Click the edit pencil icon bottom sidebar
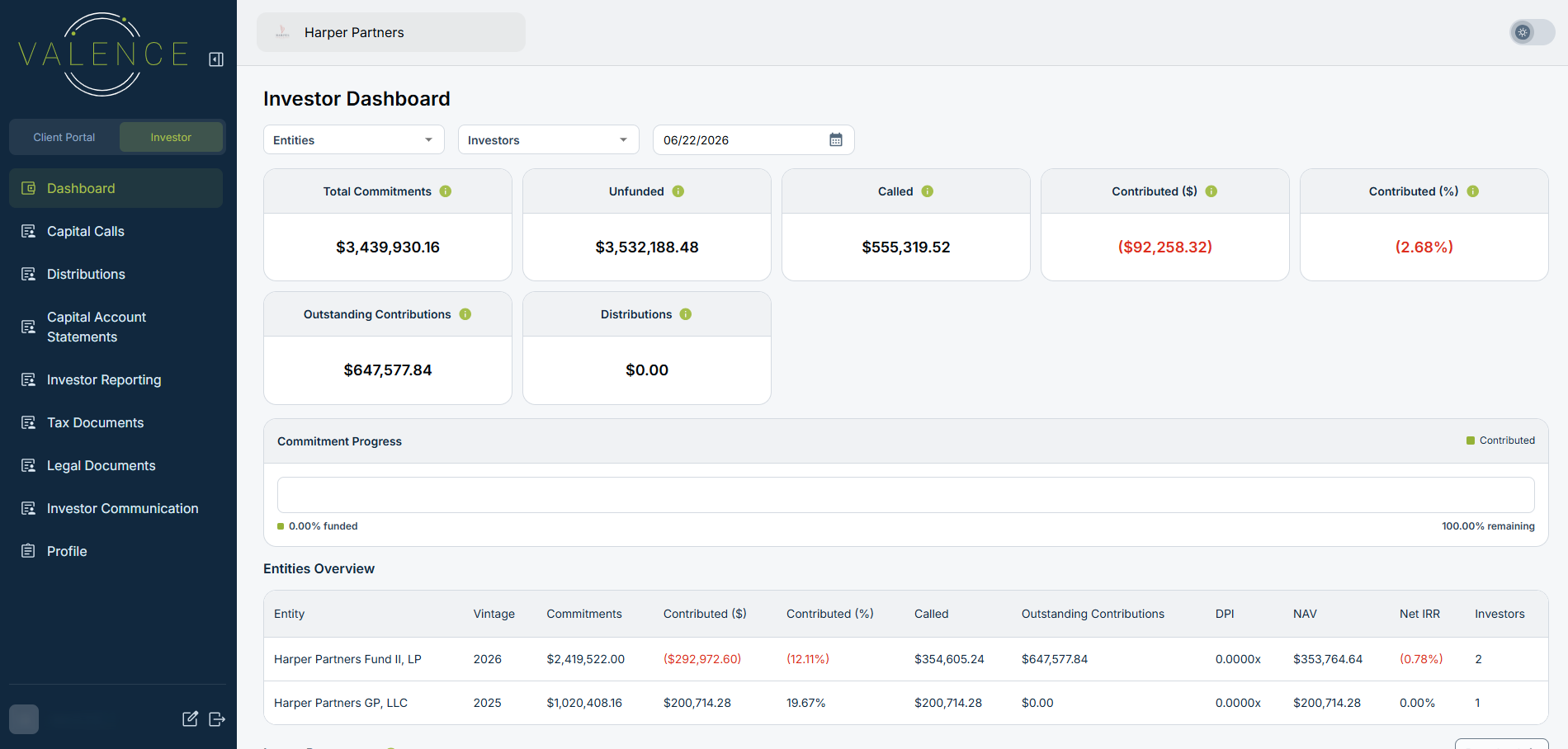Screen dimensions: 1568x749 (x=190, y=718)
